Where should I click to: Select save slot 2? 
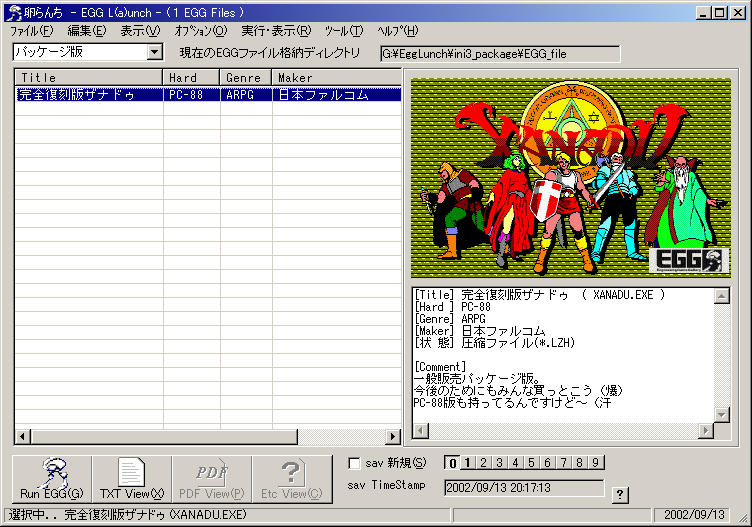pos(483,463)
